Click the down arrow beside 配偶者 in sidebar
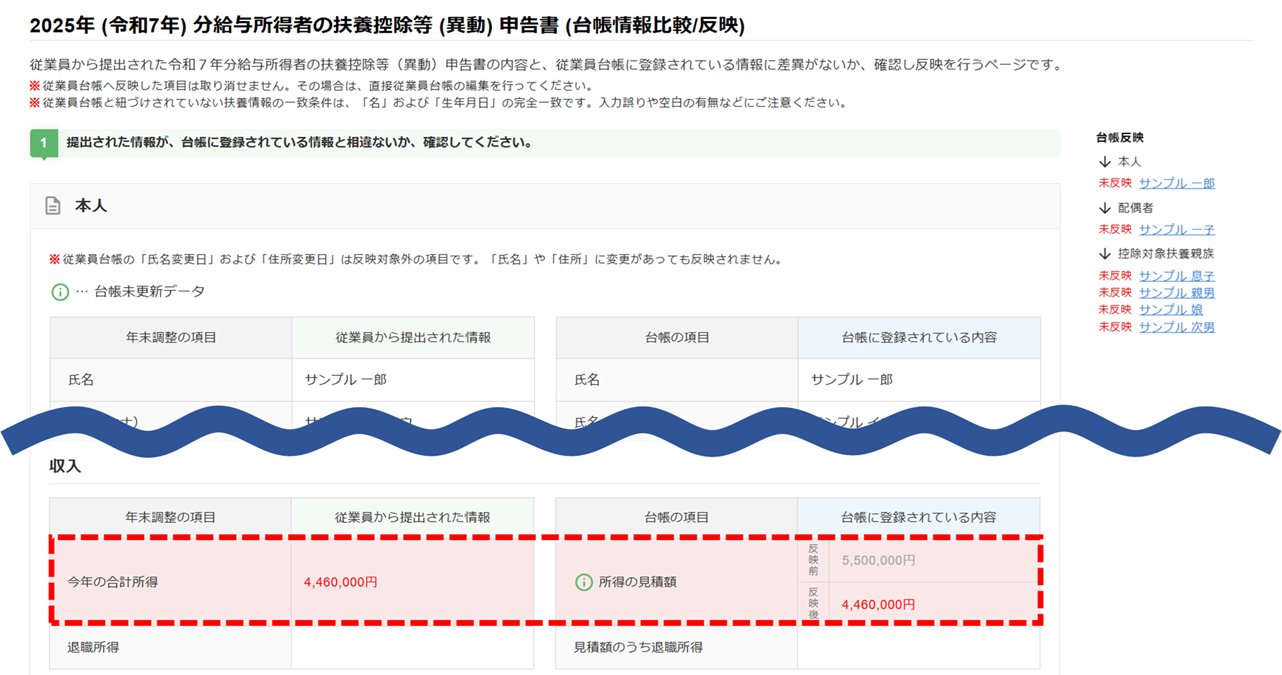 [1104, 208]
